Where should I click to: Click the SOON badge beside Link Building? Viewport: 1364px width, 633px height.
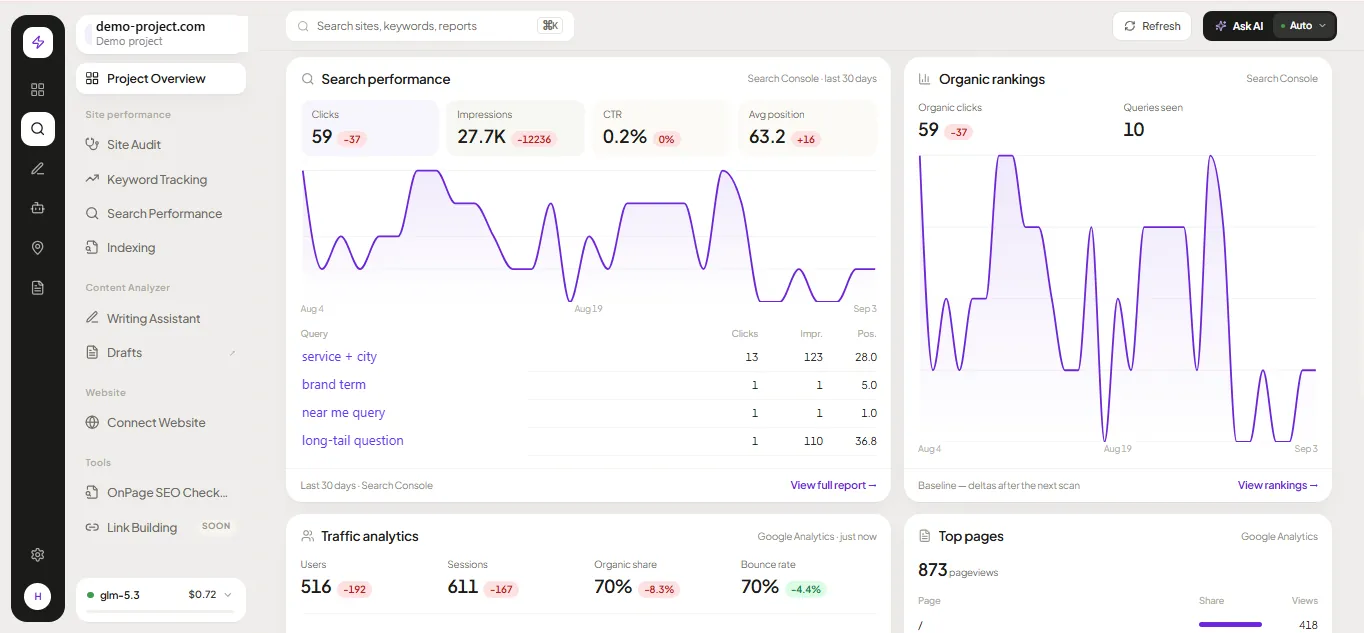pyautogui.click(x=216, y=526)
